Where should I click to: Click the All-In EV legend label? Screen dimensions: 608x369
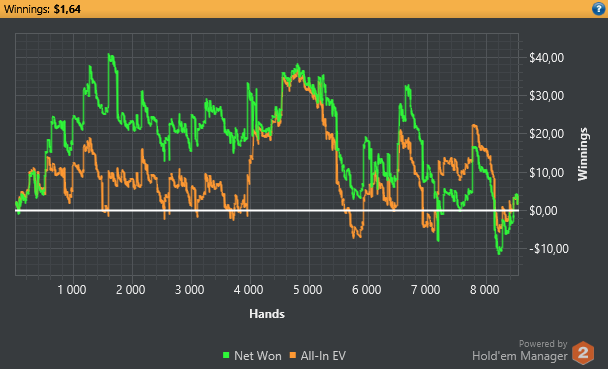(x=323, y=356)
